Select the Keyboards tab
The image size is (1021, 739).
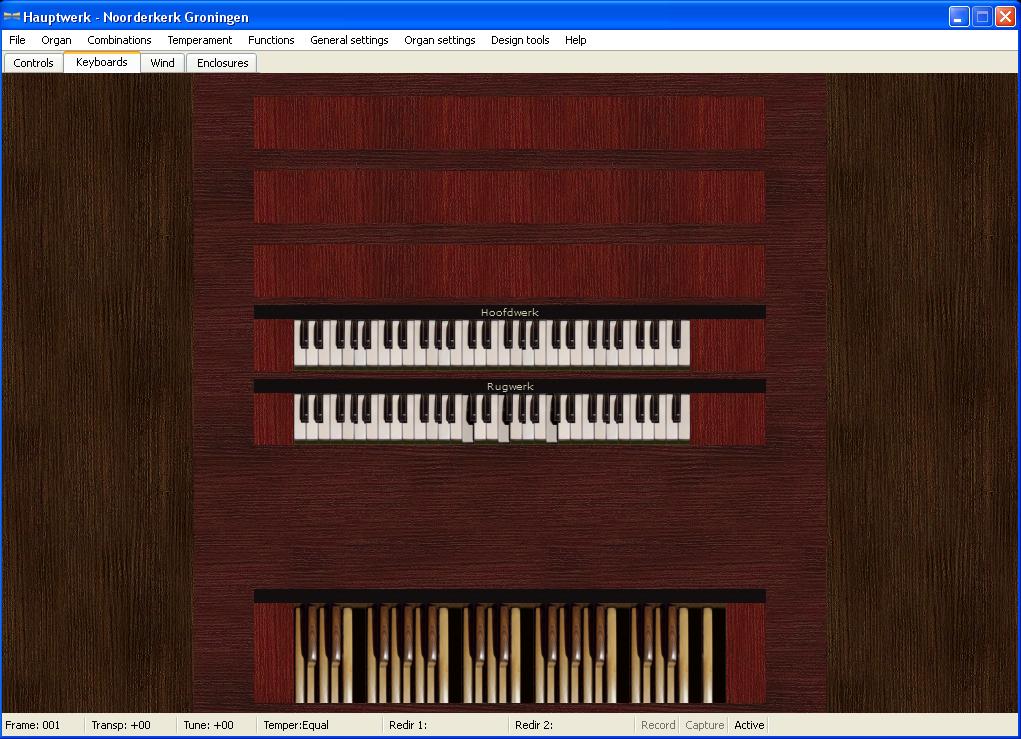pos(102,62)
